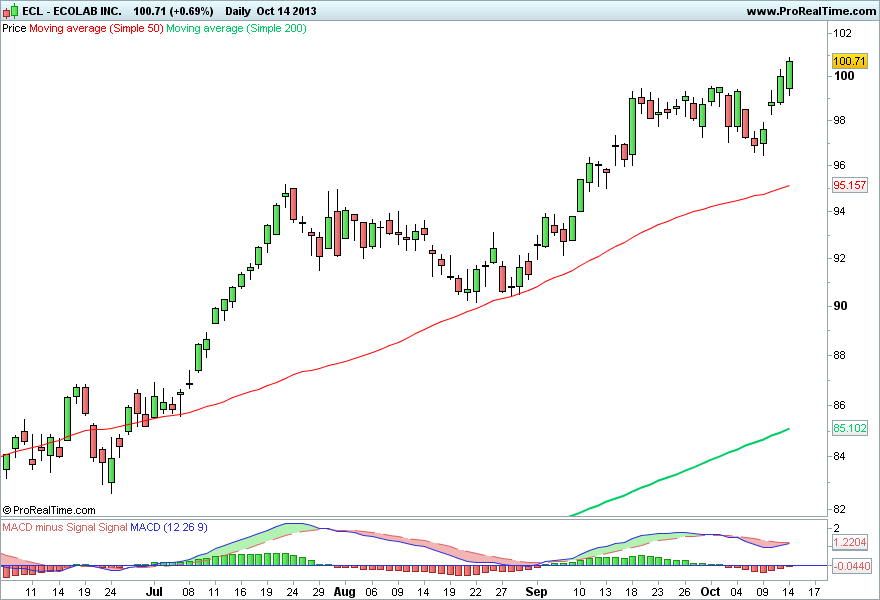Click the candlestick chart icon beside ECL title
Viewport: 880px width, 600px height.
(x=11, y=11)
